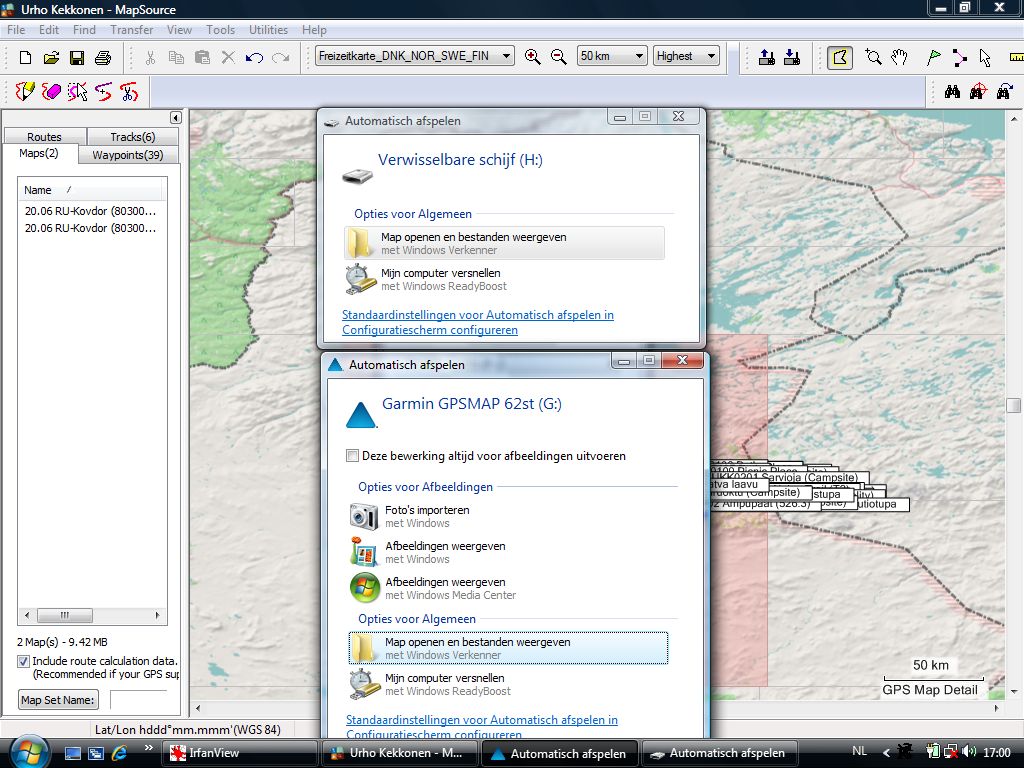Expand the 50 km zoom scale dropdown

click(639, 56)
